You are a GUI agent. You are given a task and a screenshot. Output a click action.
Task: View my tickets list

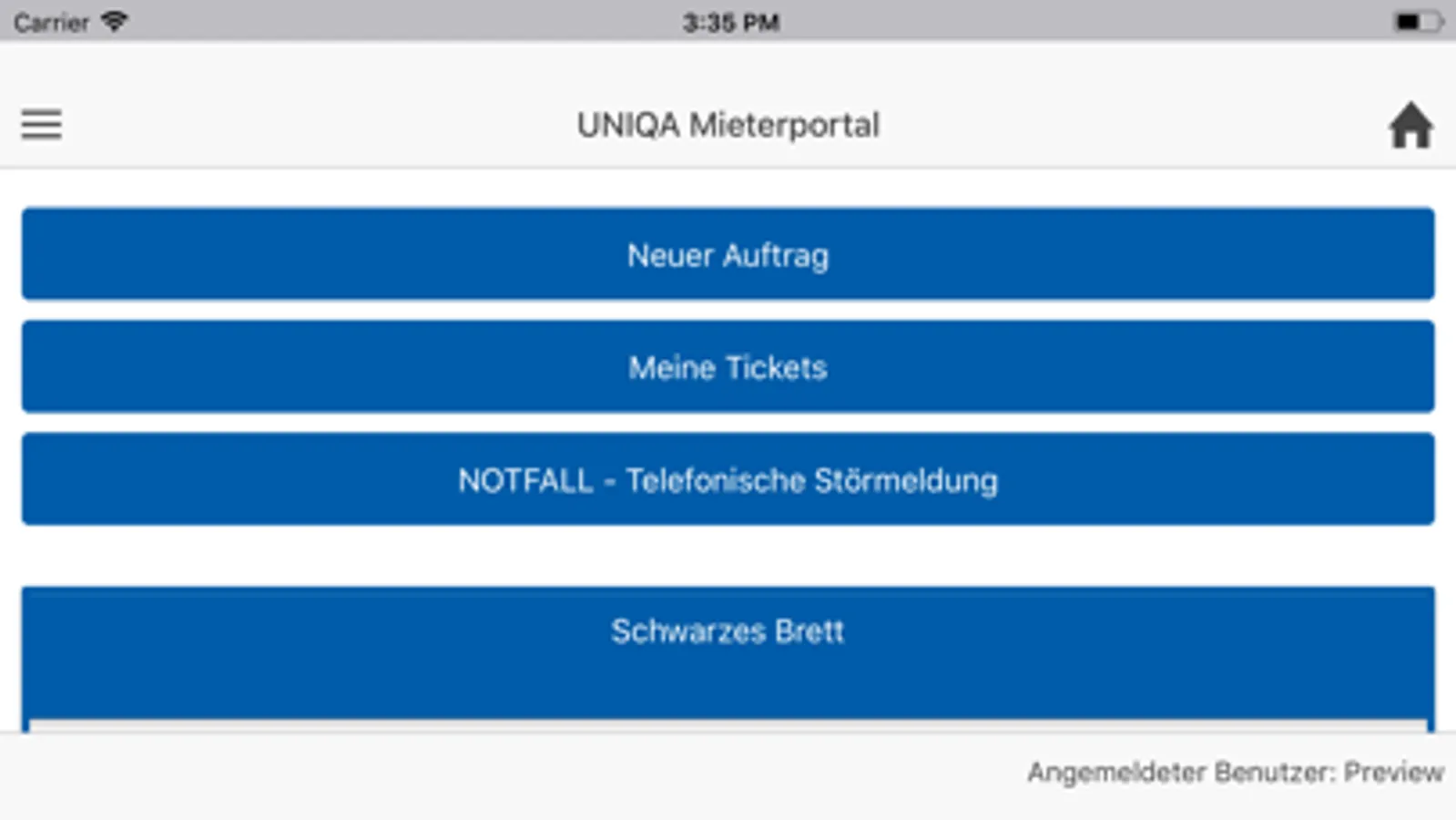(728, 367)
